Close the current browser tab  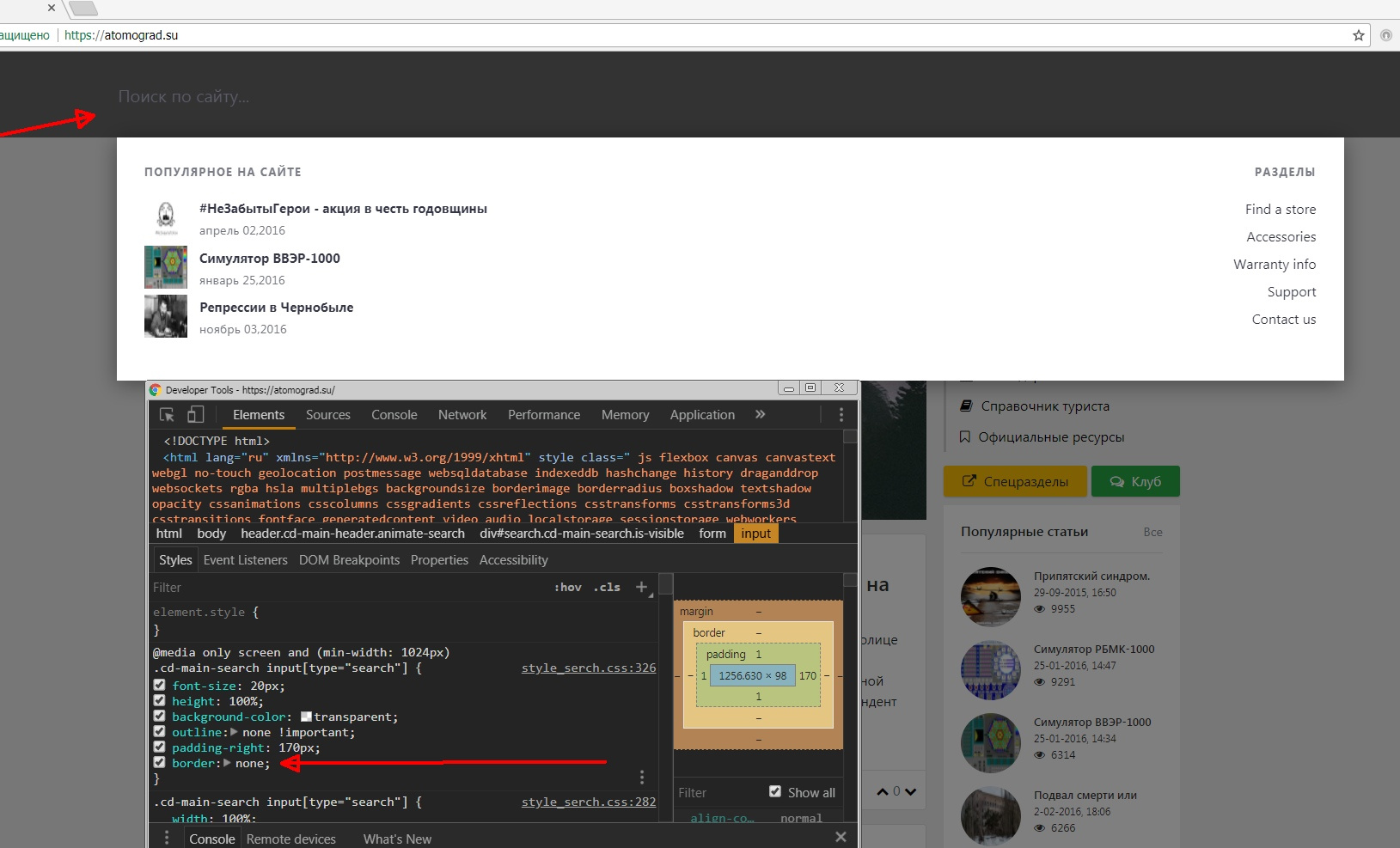tap(52, 8)
